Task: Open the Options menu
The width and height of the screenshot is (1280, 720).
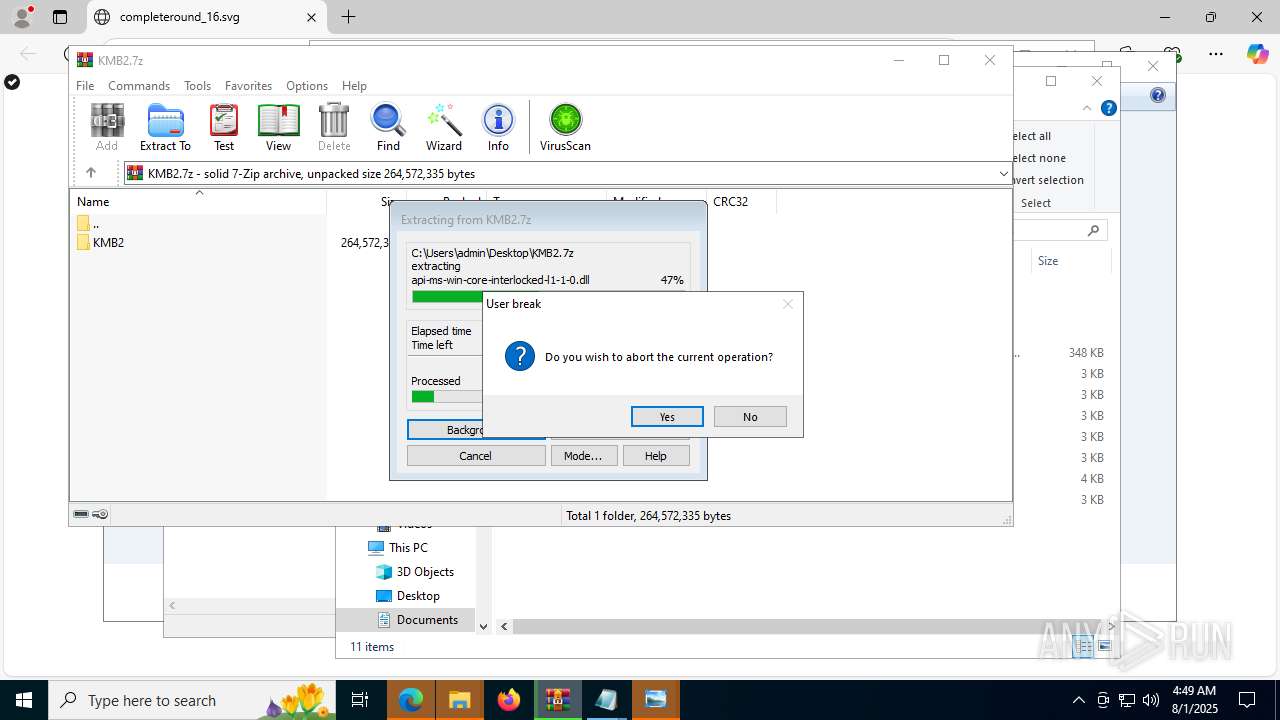Action: click(x=307, y=86)
